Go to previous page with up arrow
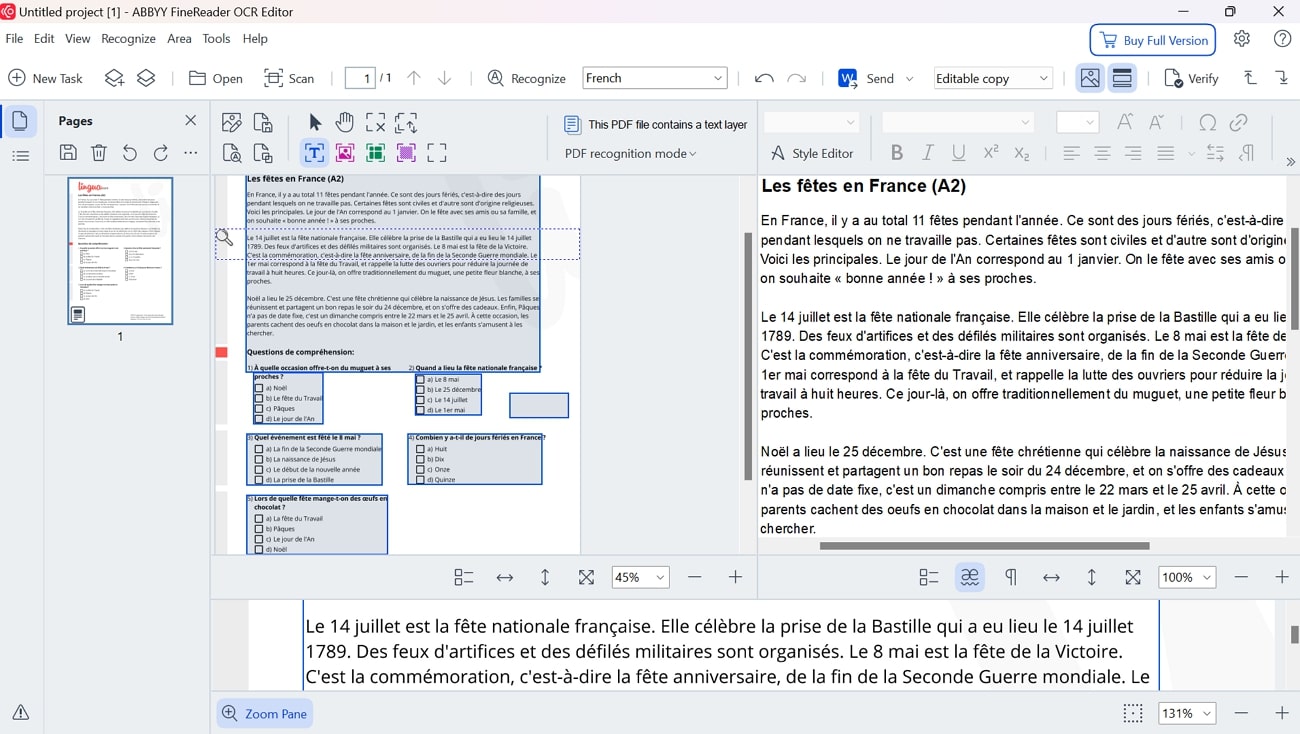This screenshot has height=734, width=1300. pos(414,78)
